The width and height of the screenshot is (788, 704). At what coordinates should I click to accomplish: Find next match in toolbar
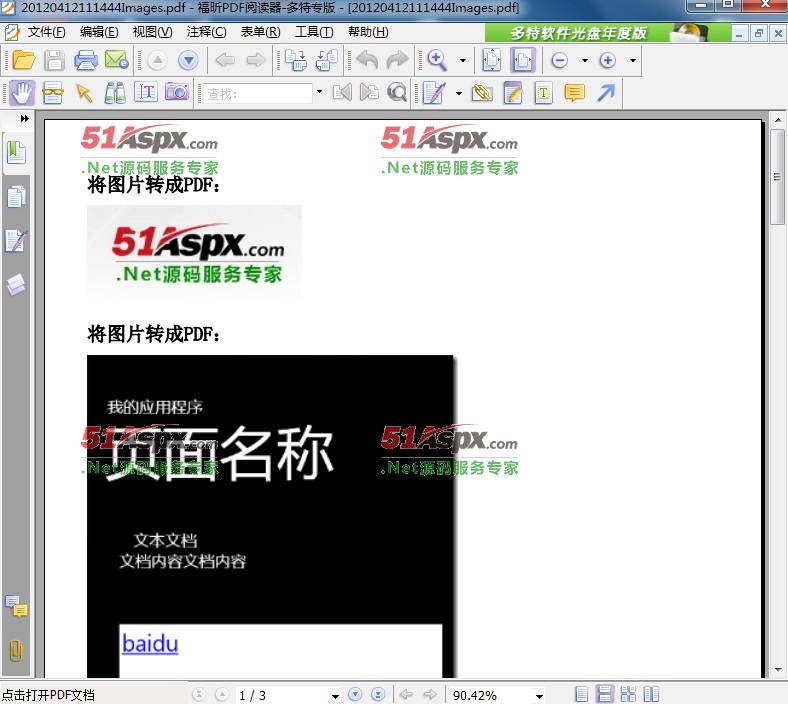click(369, 92)
